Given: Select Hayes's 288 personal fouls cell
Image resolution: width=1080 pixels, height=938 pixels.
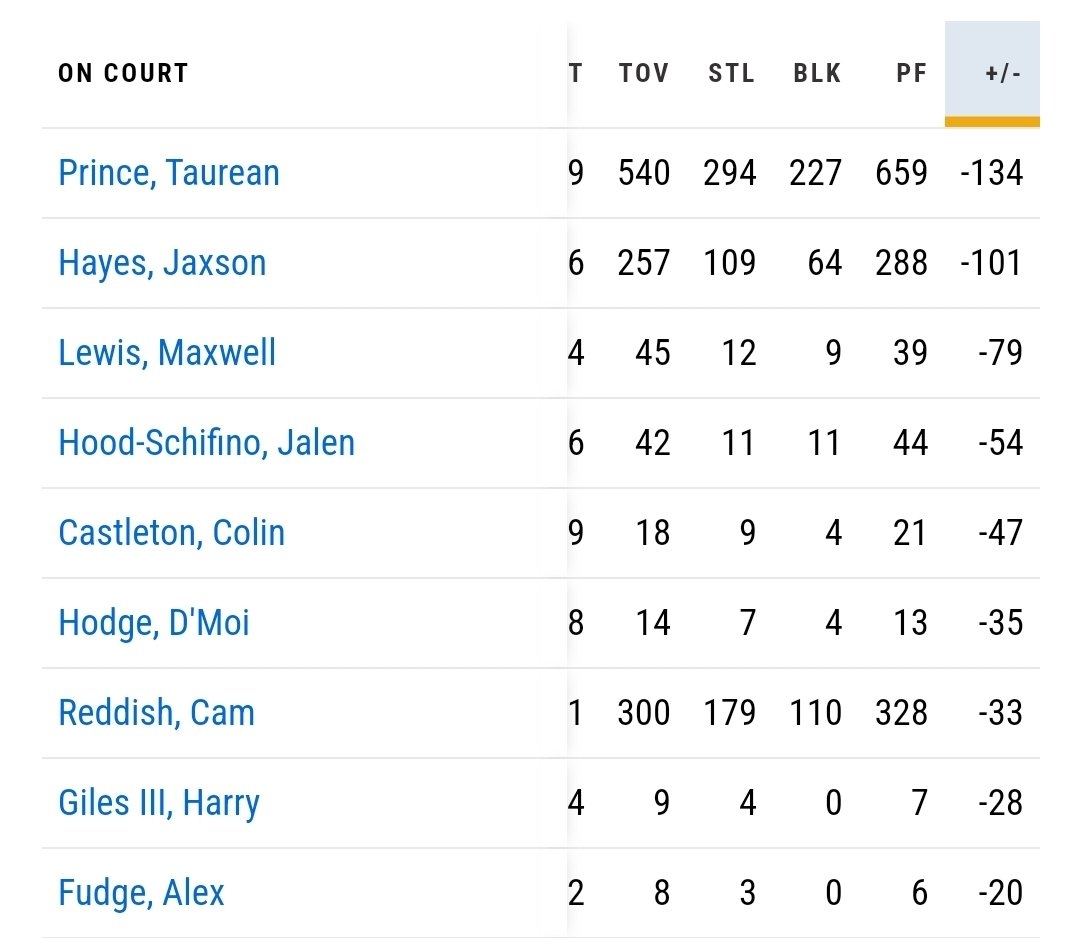Looking at the screenshot, I should (901, 263).
